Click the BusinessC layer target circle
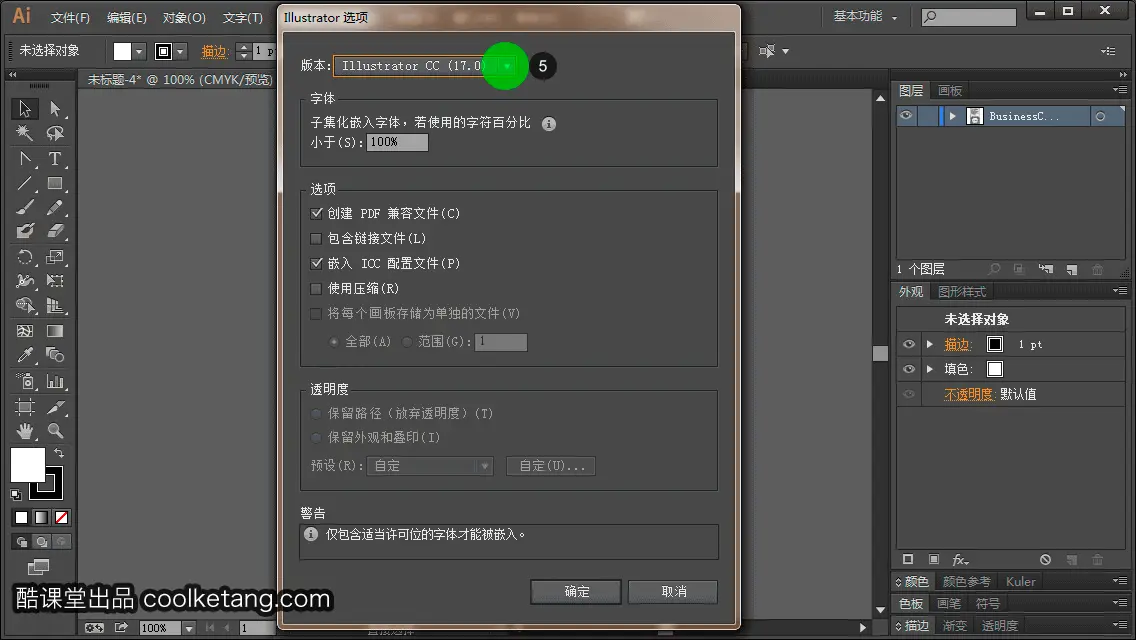Viewport: 1136px width, 640px height. [x=1100, y=116]
